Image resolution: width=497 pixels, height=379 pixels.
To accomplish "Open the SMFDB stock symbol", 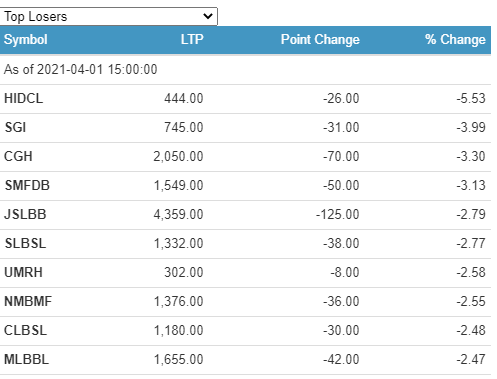I will point(27,186).
